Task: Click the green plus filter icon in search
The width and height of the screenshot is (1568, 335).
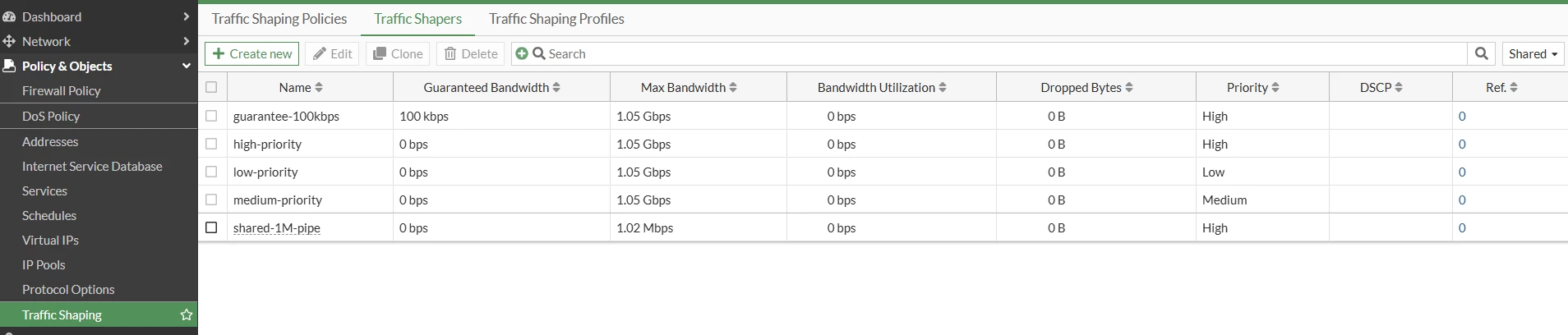Action: 521,53
